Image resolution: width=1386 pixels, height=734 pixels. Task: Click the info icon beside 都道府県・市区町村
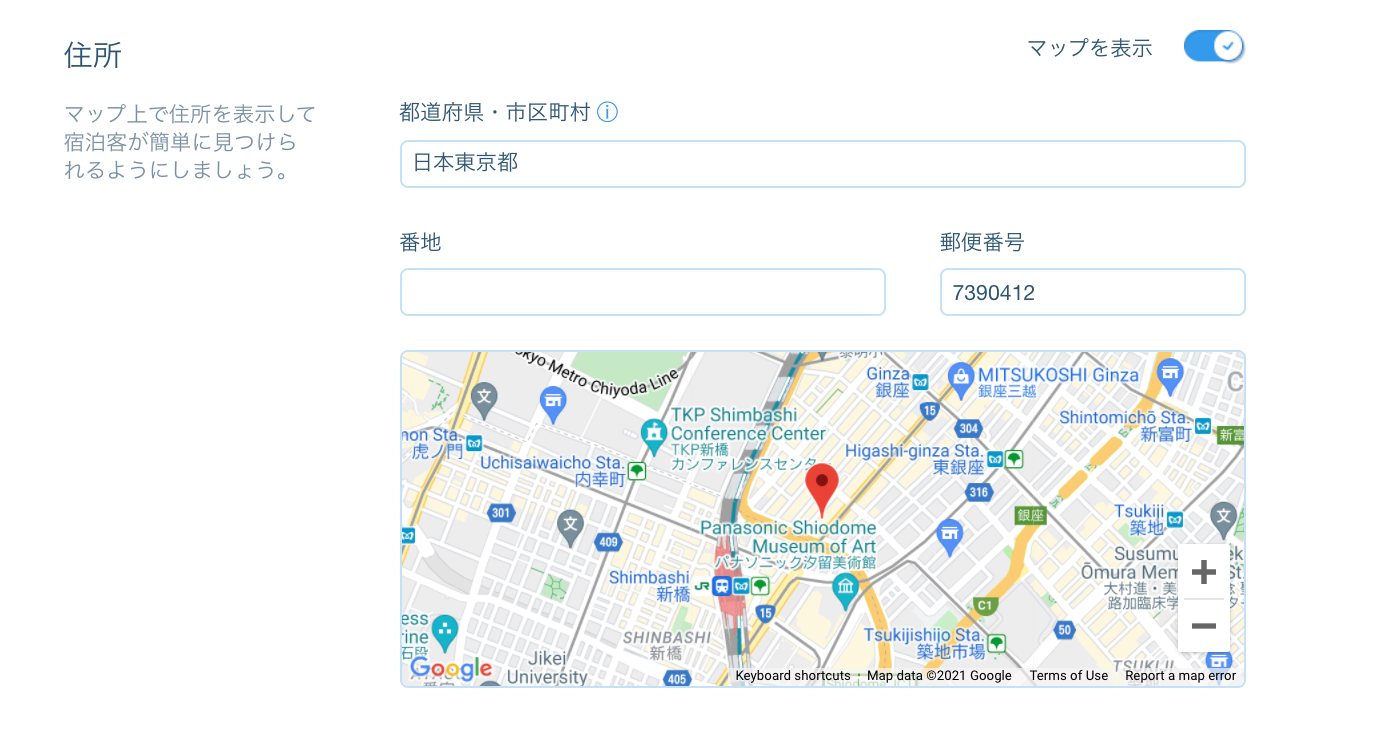607,112
